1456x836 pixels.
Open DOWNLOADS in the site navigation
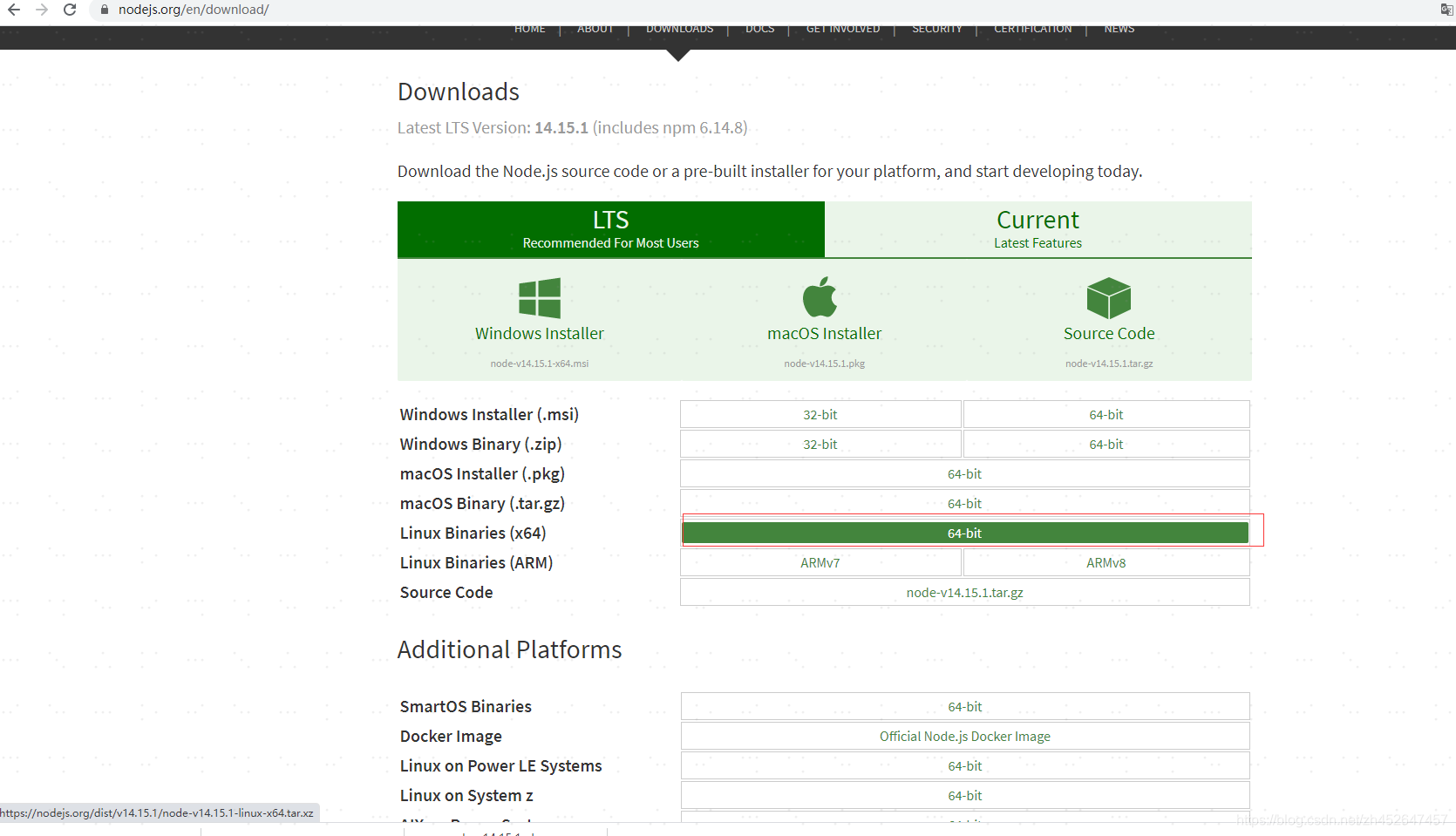(x=680, y=29)
